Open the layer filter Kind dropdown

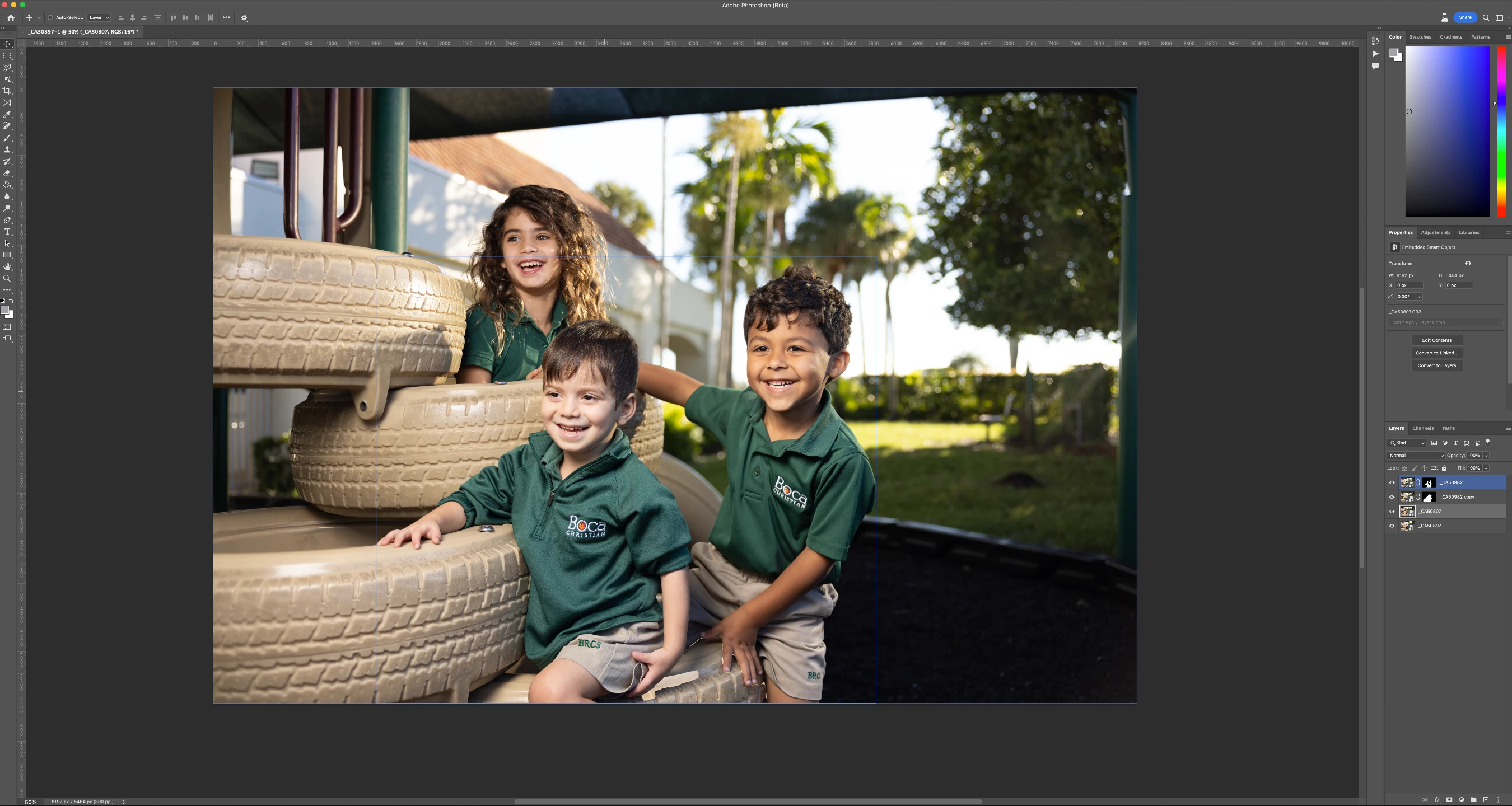tap(1407, 443)
